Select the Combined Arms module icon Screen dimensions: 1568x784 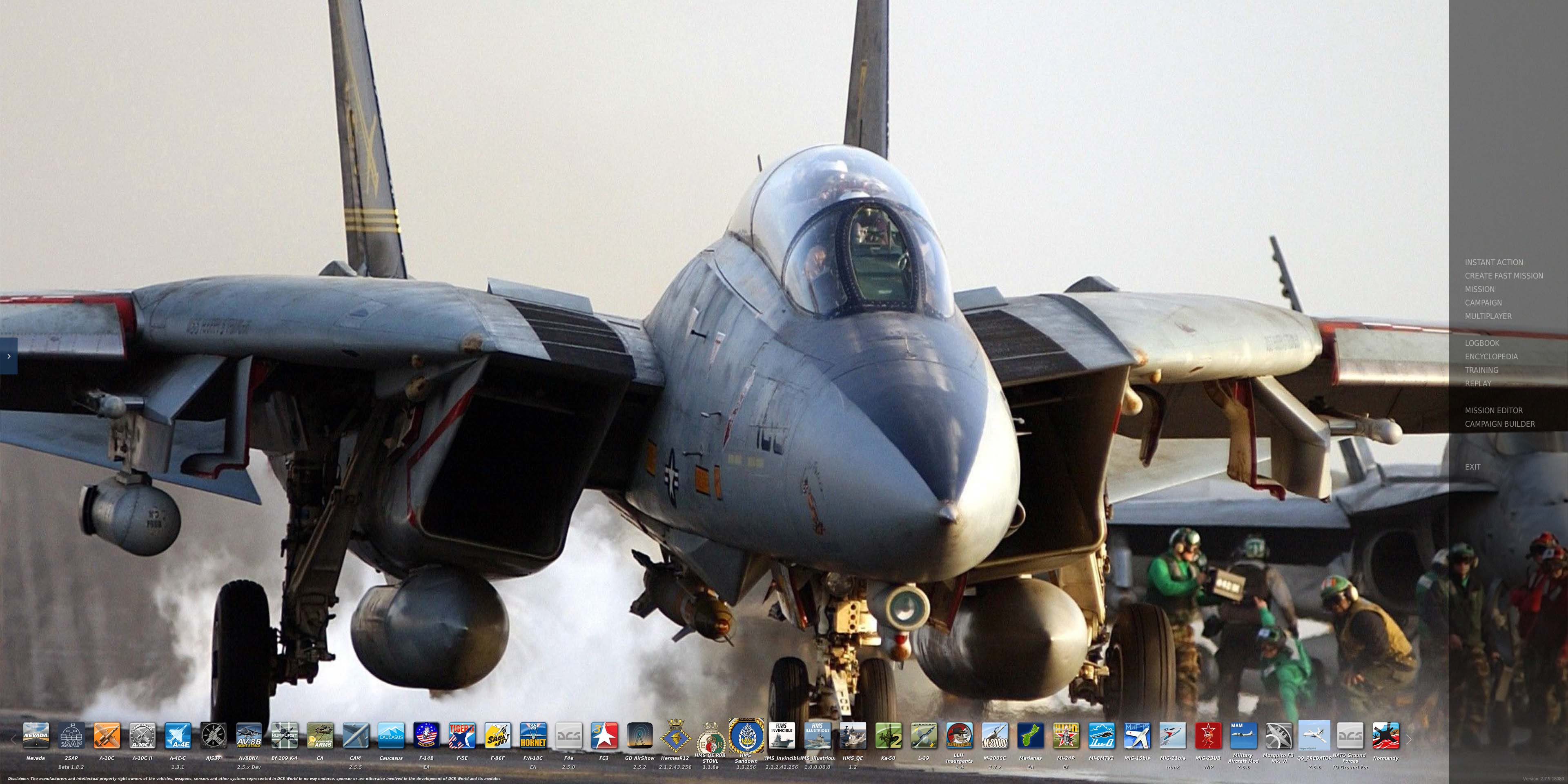(x=320, y=736)
